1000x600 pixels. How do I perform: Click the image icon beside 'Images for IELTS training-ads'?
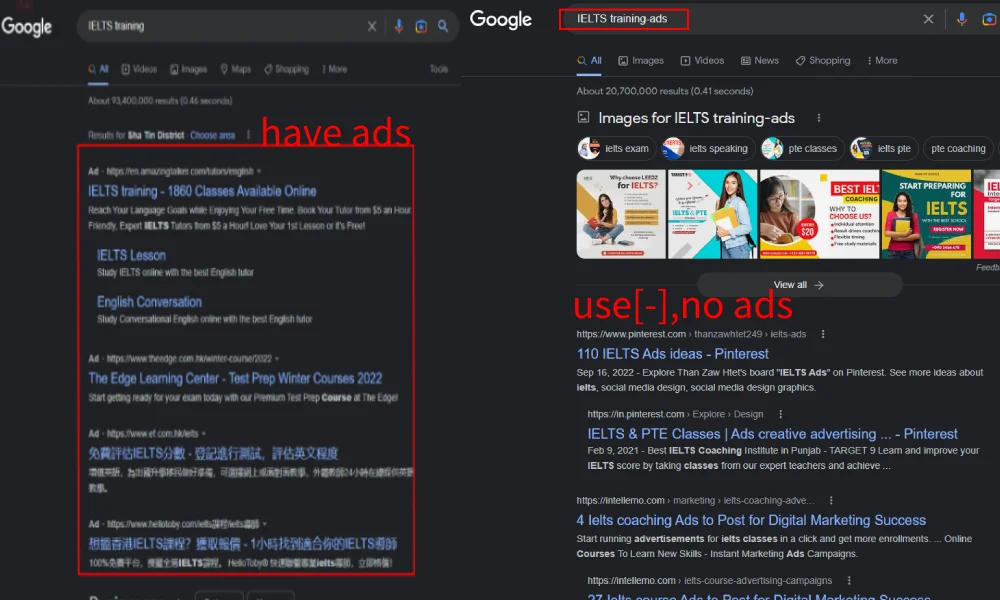[x=583, y=117]
